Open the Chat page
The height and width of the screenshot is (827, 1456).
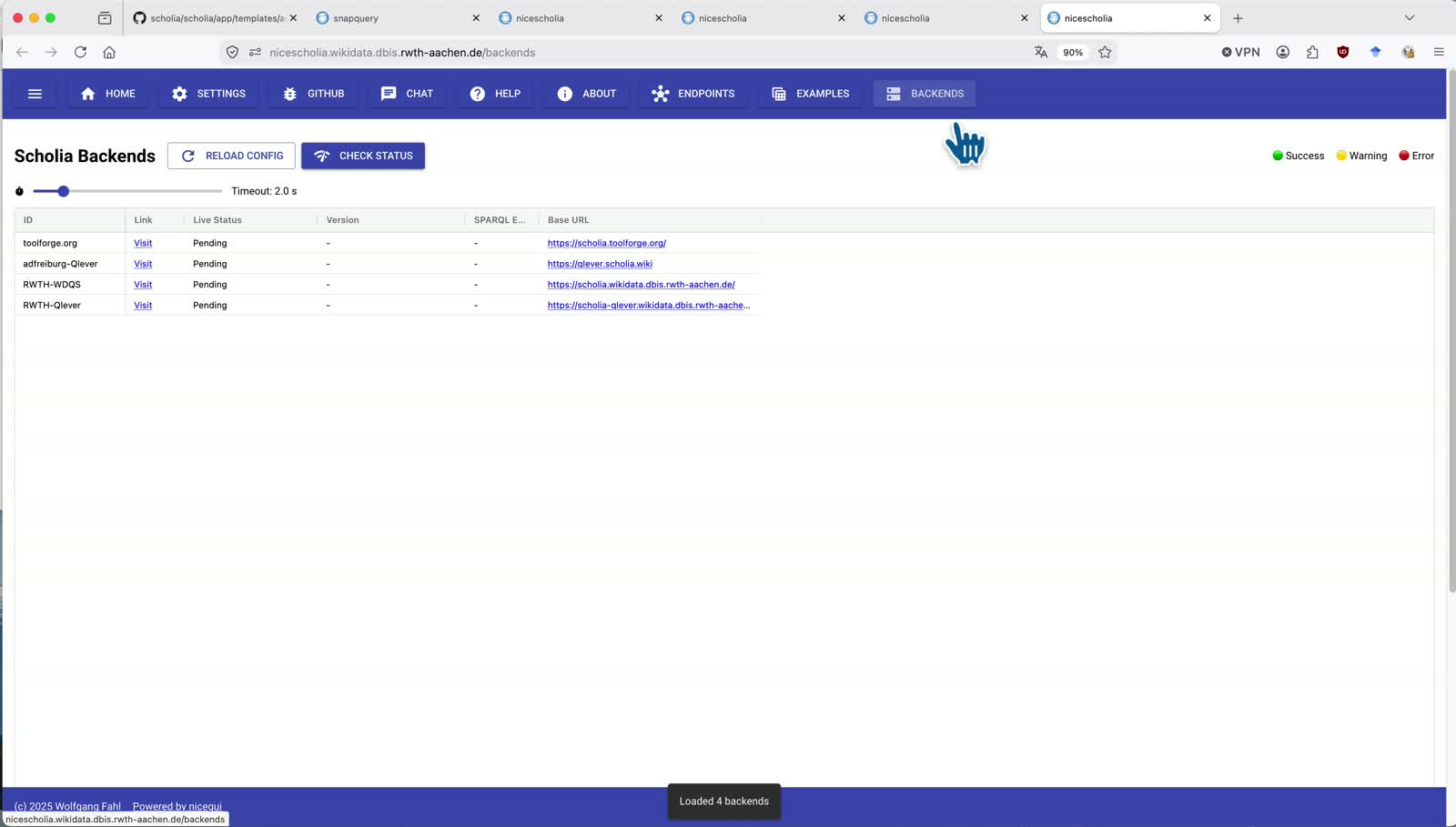point(407,94)
